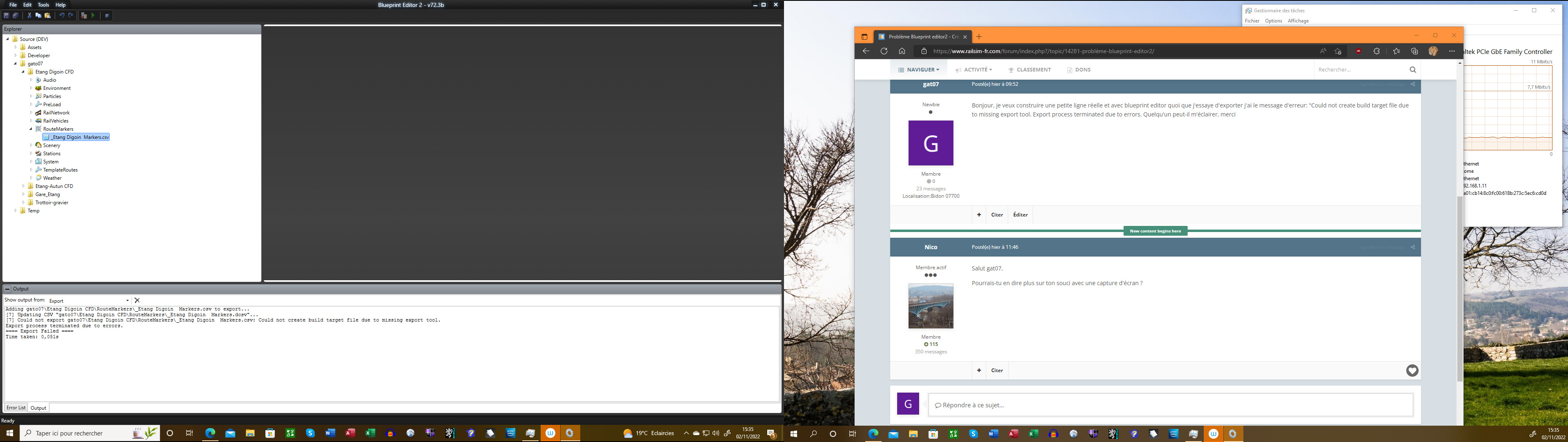The width and height of the screenshot is (1568, 442).
Task: Click the Windows Start button on left taskbar
Action: 9,433
